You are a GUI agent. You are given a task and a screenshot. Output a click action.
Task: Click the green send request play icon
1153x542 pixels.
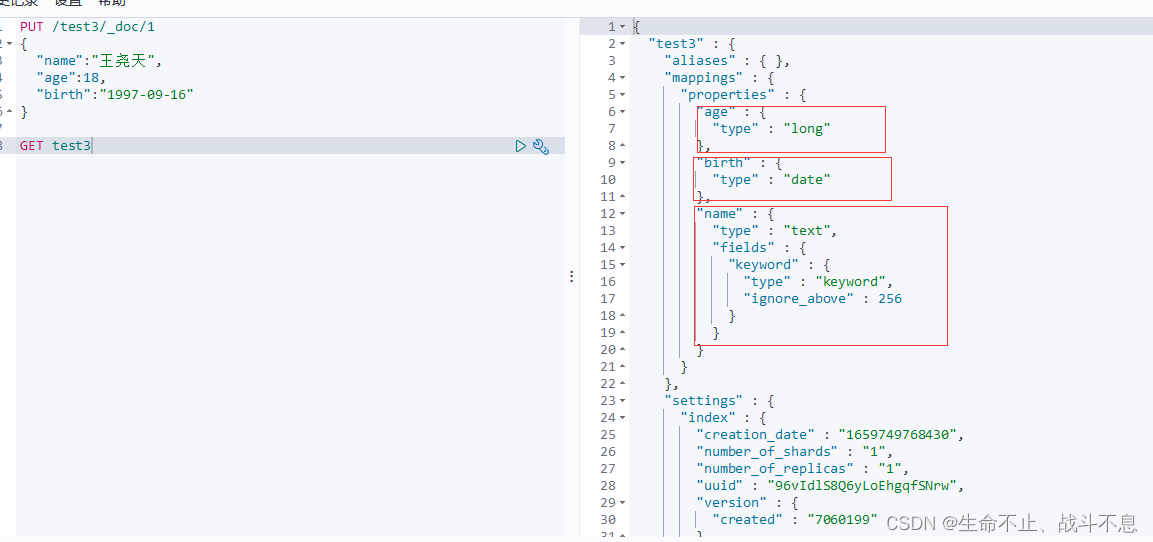pyautogui.click(x=520, y=146)
